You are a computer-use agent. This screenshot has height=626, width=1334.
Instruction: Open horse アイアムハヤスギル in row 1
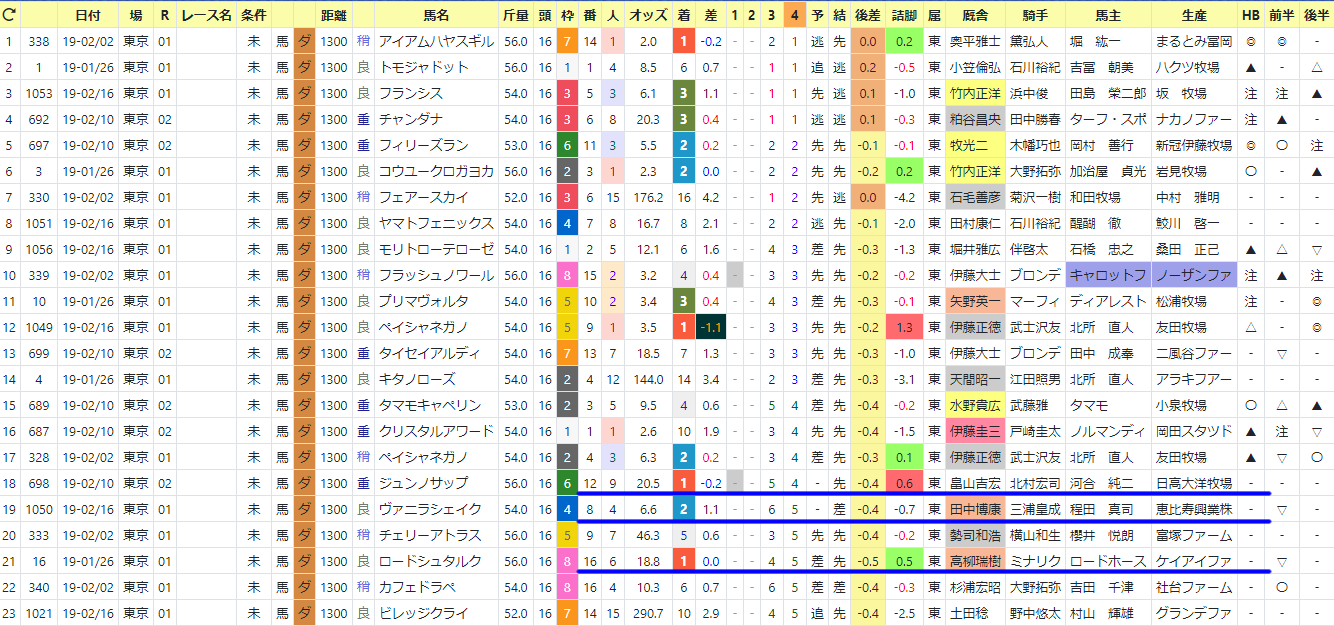tap(436, 42)
